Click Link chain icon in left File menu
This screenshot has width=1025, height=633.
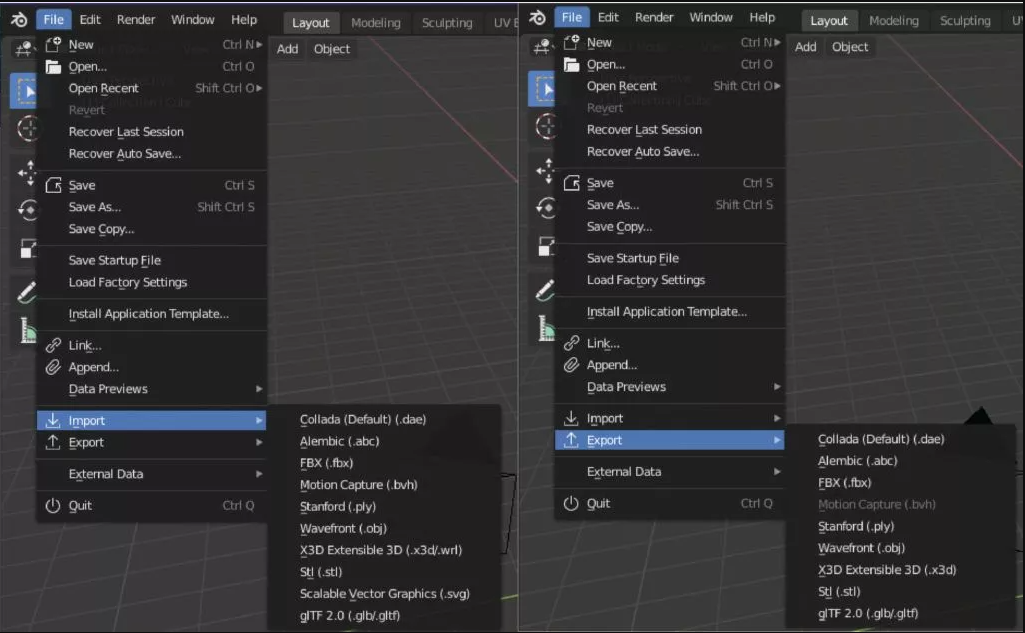pos(53,345)
